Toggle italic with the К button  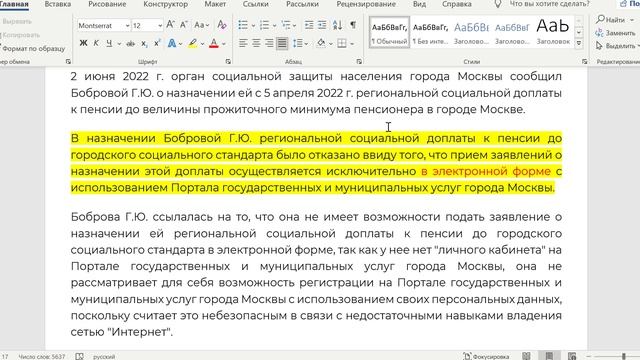pyautogui.click(x=96, y=43)
